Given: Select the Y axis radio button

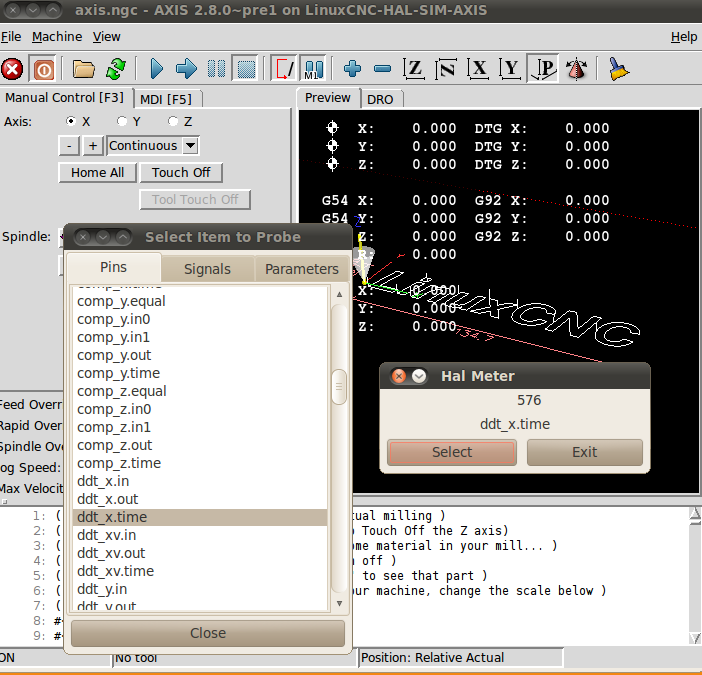Looking at the screenshot, I should coord(122,121).
